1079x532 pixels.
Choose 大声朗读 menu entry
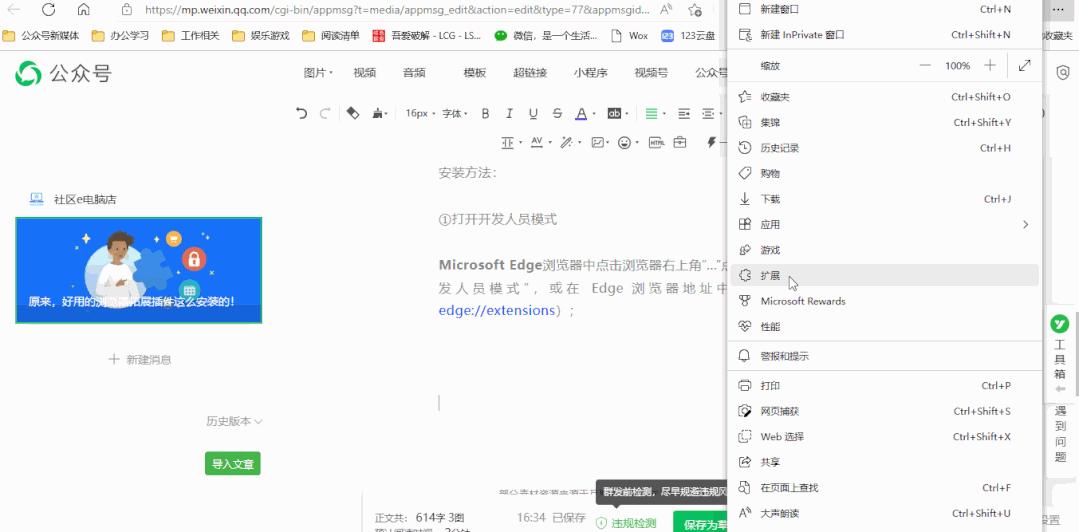(884, 513)
